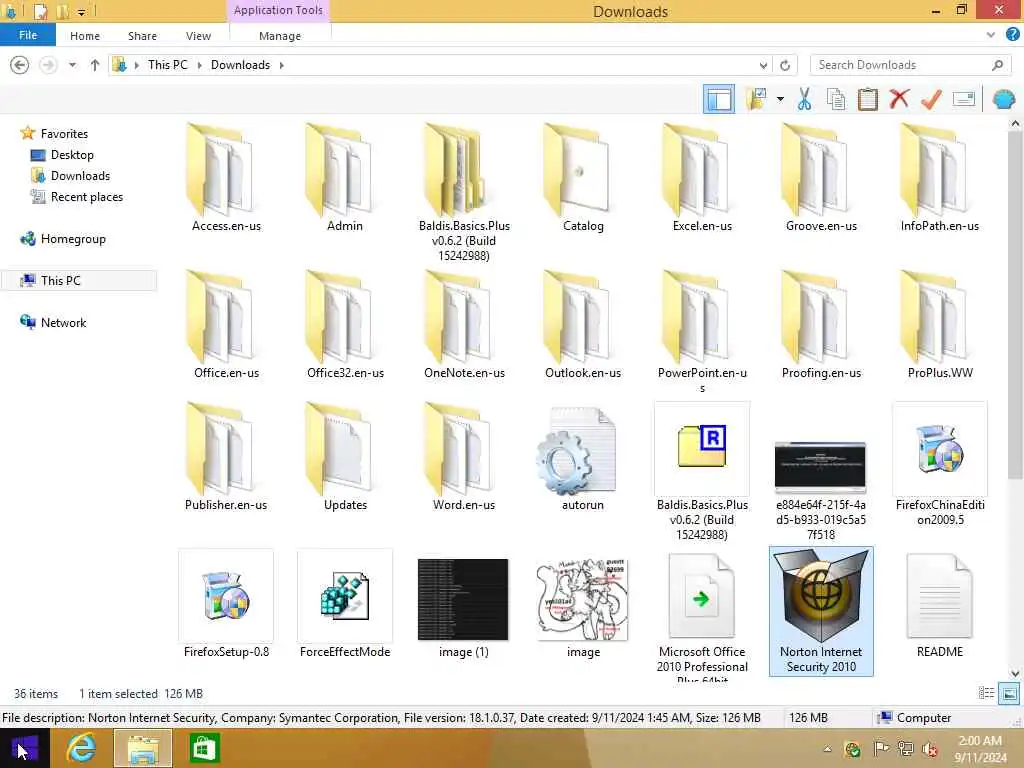Image resolution: width=1024 pixels, height=768 pixels.
Task: Click the Paste clipboard icon
Action: click(x=867, y=100)
